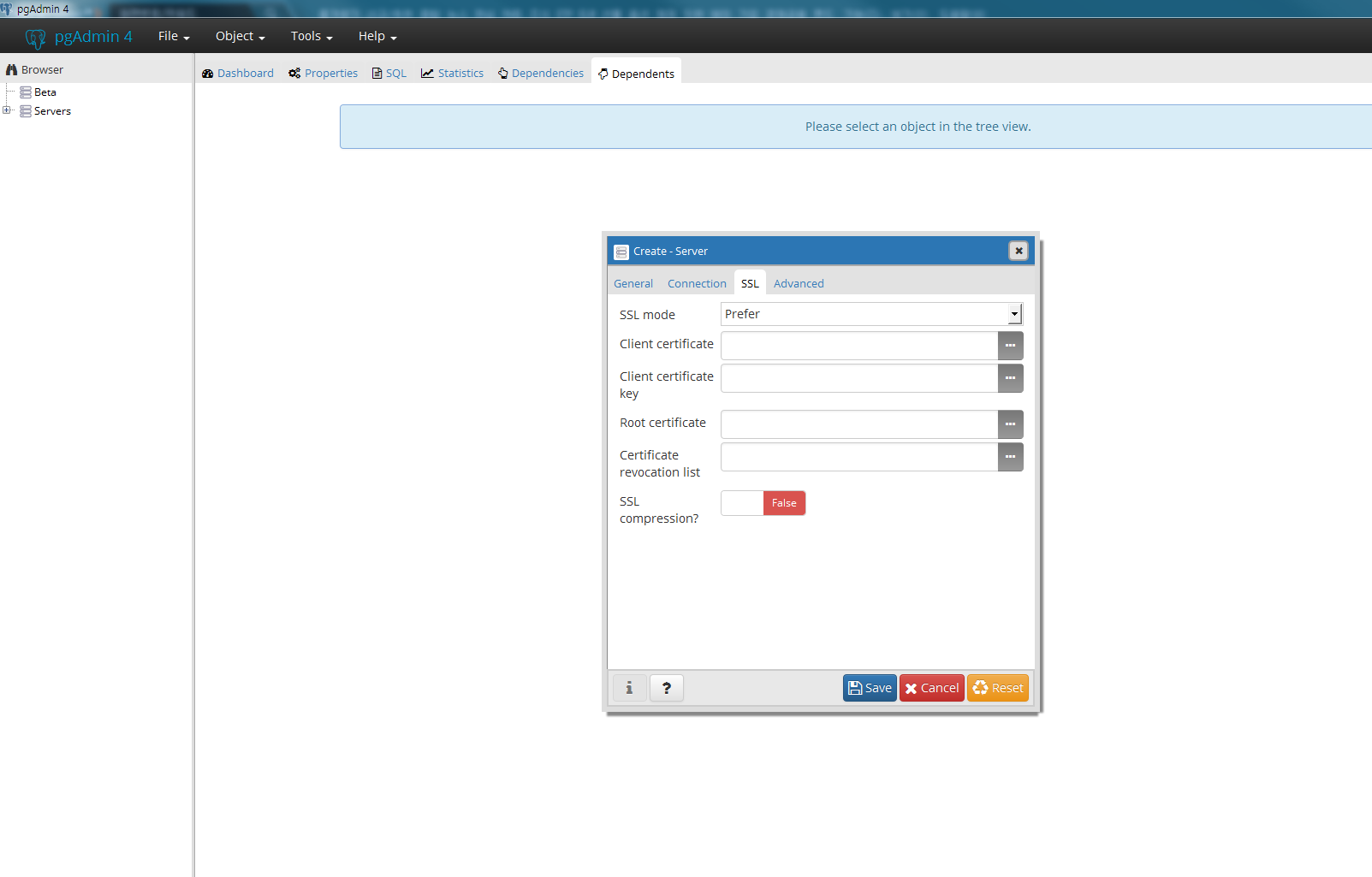
Task: Browse for Client certificate key file
Action: point(1010,378)
